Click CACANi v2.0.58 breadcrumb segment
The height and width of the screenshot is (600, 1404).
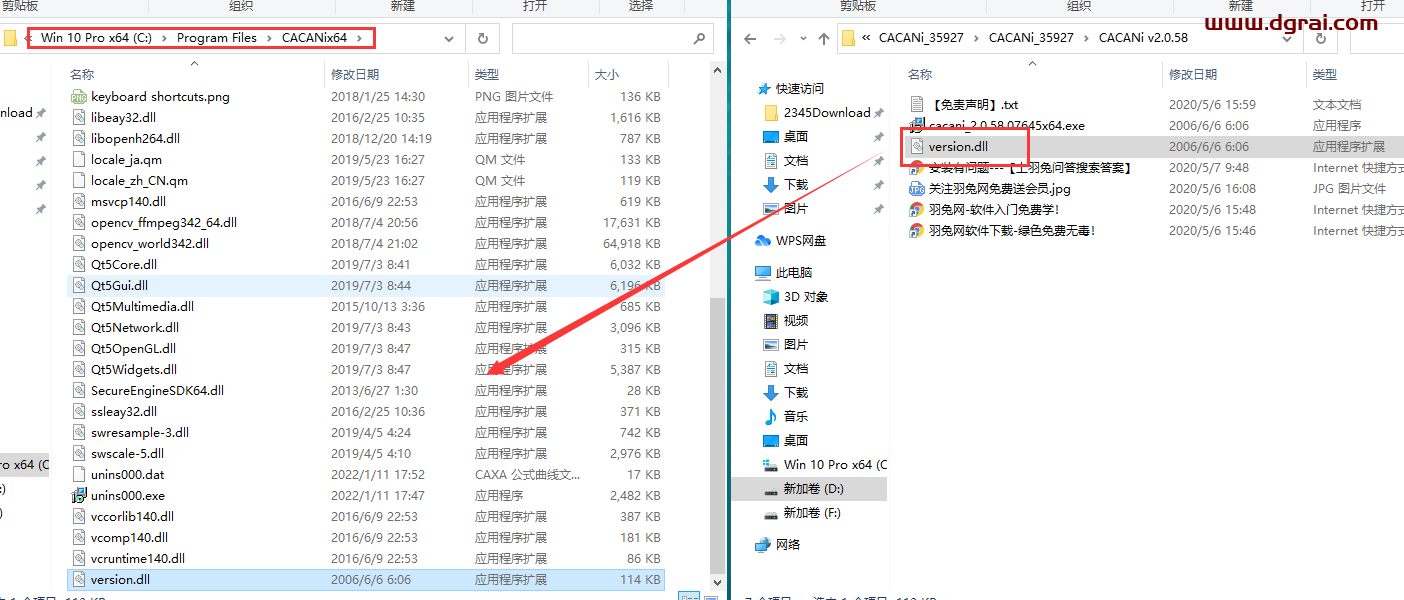coord(1143,38)
